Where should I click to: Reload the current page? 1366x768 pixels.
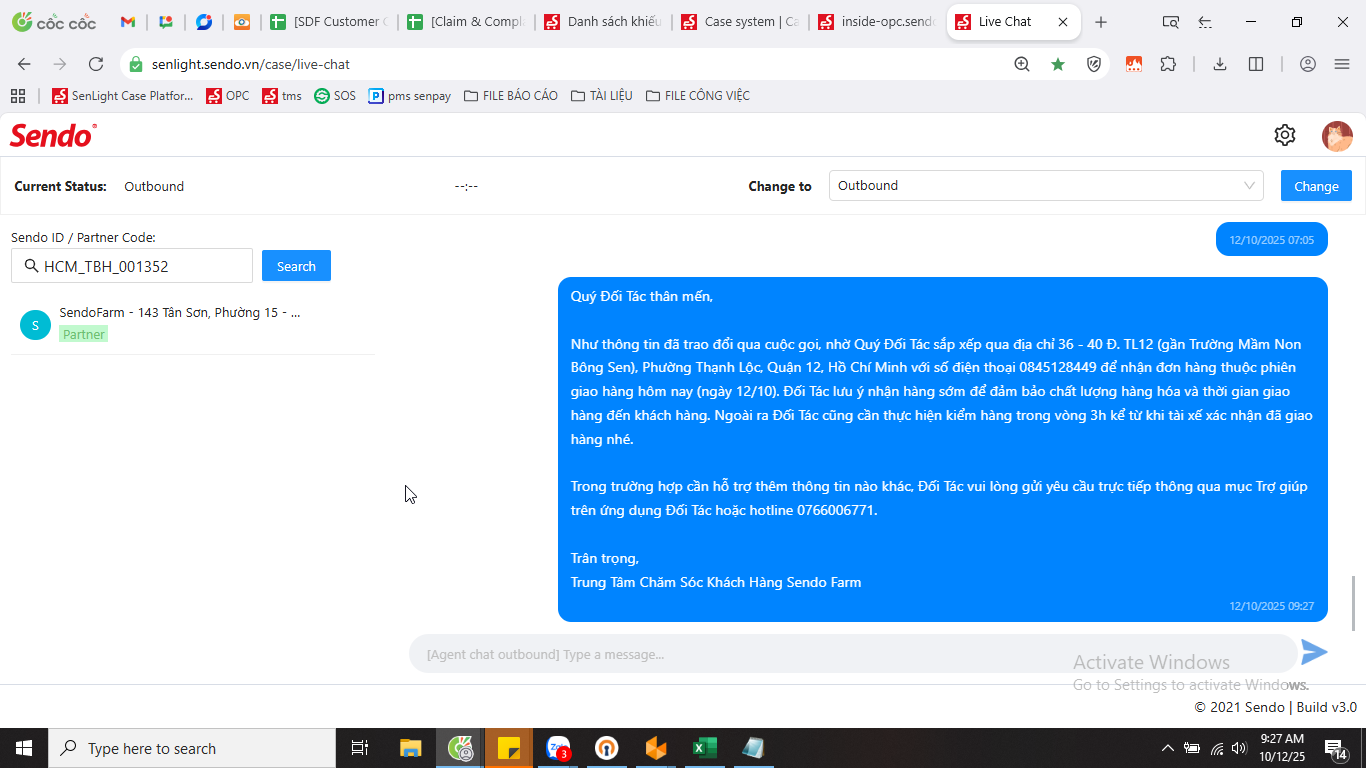(96, 64)
